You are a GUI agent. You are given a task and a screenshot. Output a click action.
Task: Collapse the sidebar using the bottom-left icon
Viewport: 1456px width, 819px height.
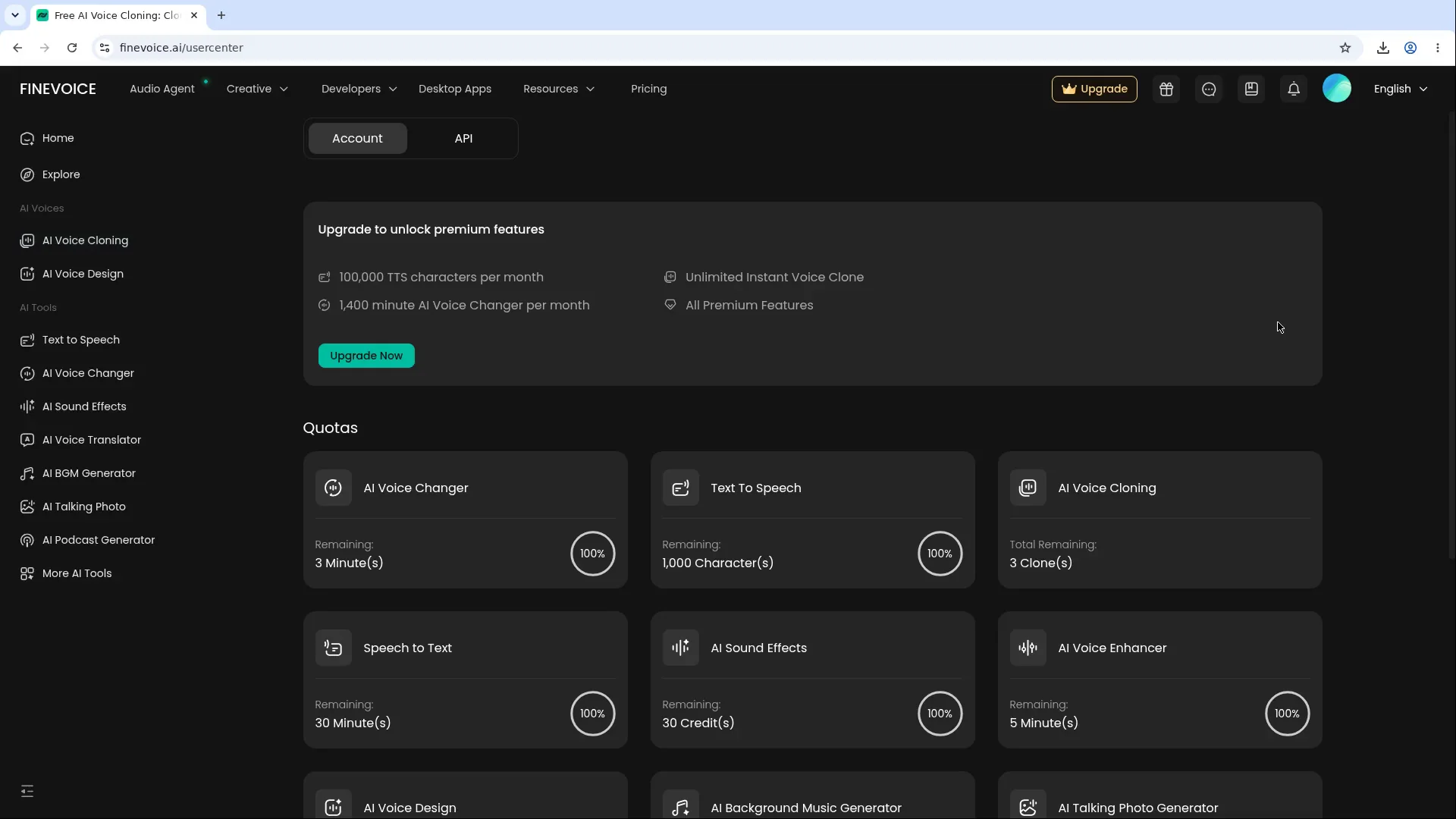pos(27,791)
